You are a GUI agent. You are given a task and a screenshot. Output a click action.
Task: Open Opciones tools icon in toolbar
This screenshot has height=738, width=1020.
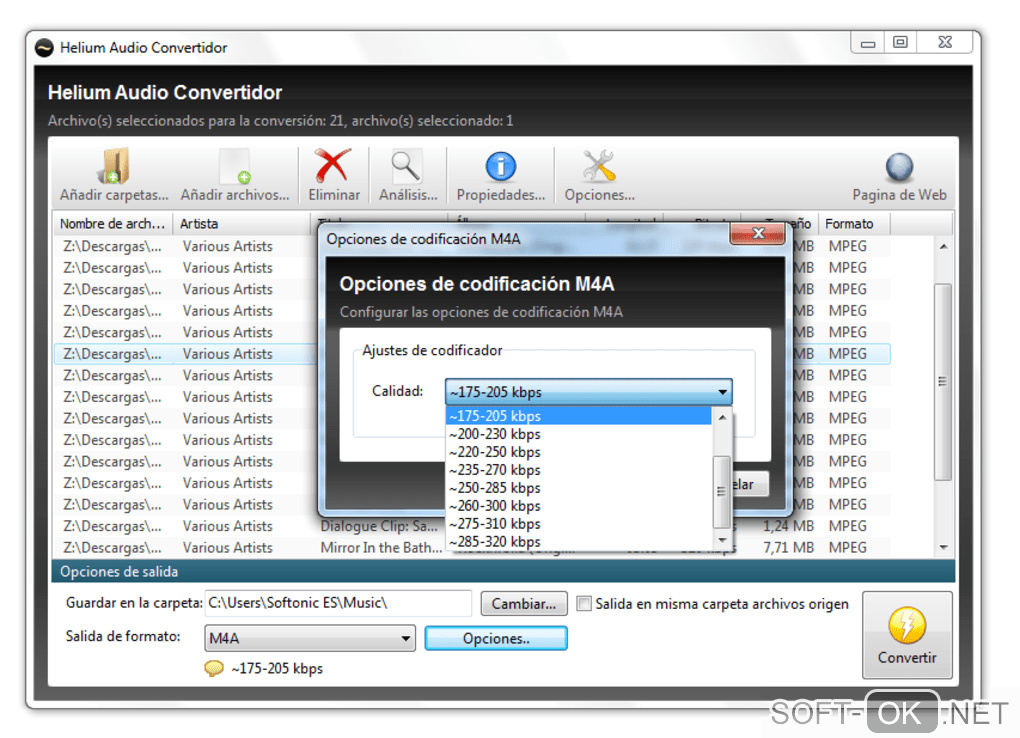pyautogui.click(x=599, y=166)
